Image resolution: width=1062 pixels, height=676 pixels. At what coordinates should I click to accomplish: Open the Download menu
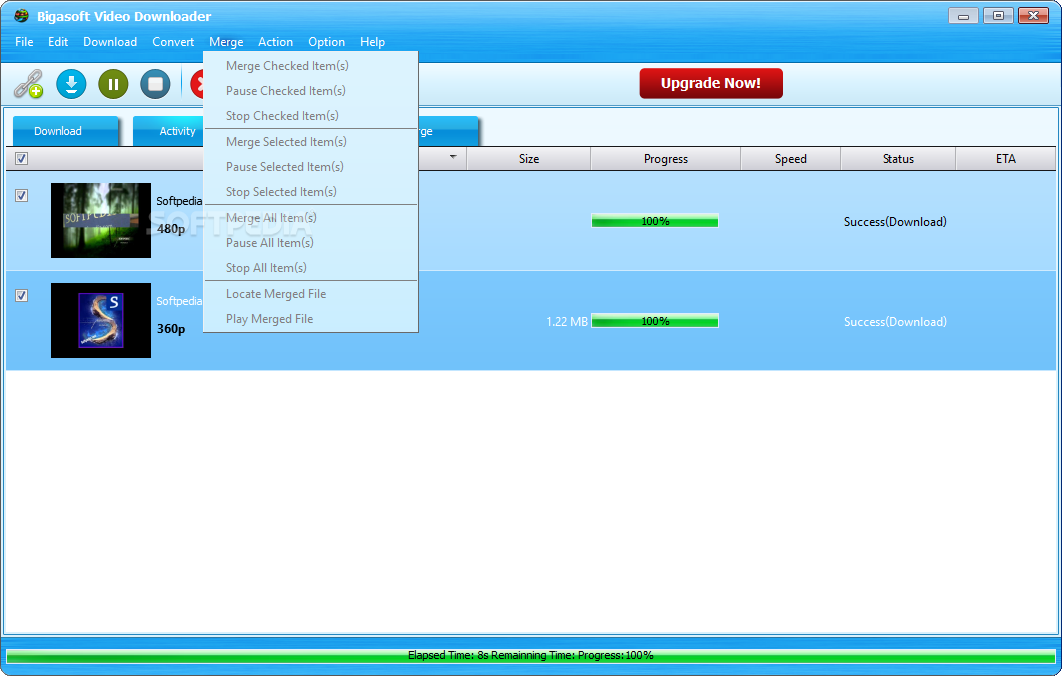[110, 42]
